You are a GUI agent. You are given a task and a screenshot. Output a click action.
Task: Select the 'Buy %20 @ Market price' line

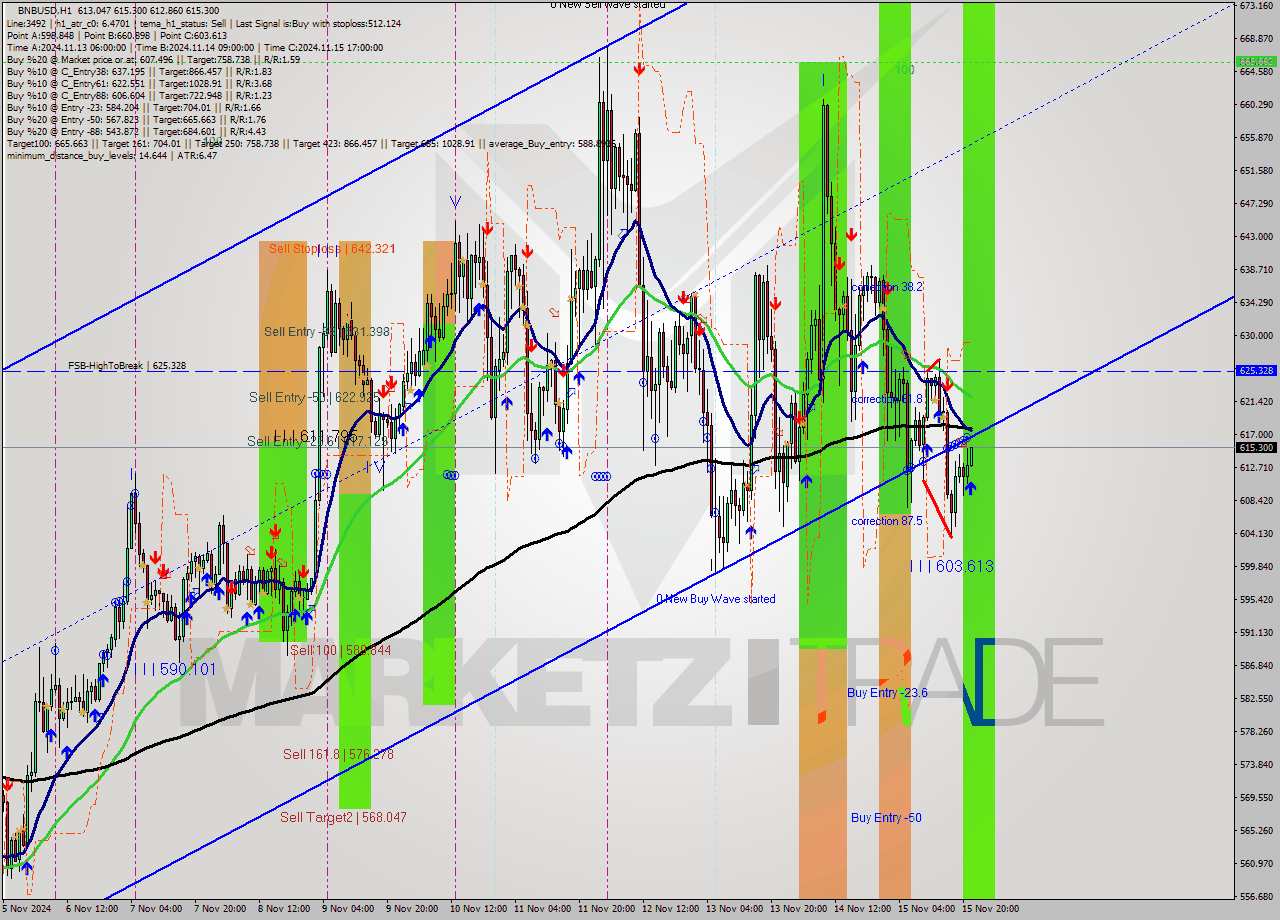[x=153, y=59]
